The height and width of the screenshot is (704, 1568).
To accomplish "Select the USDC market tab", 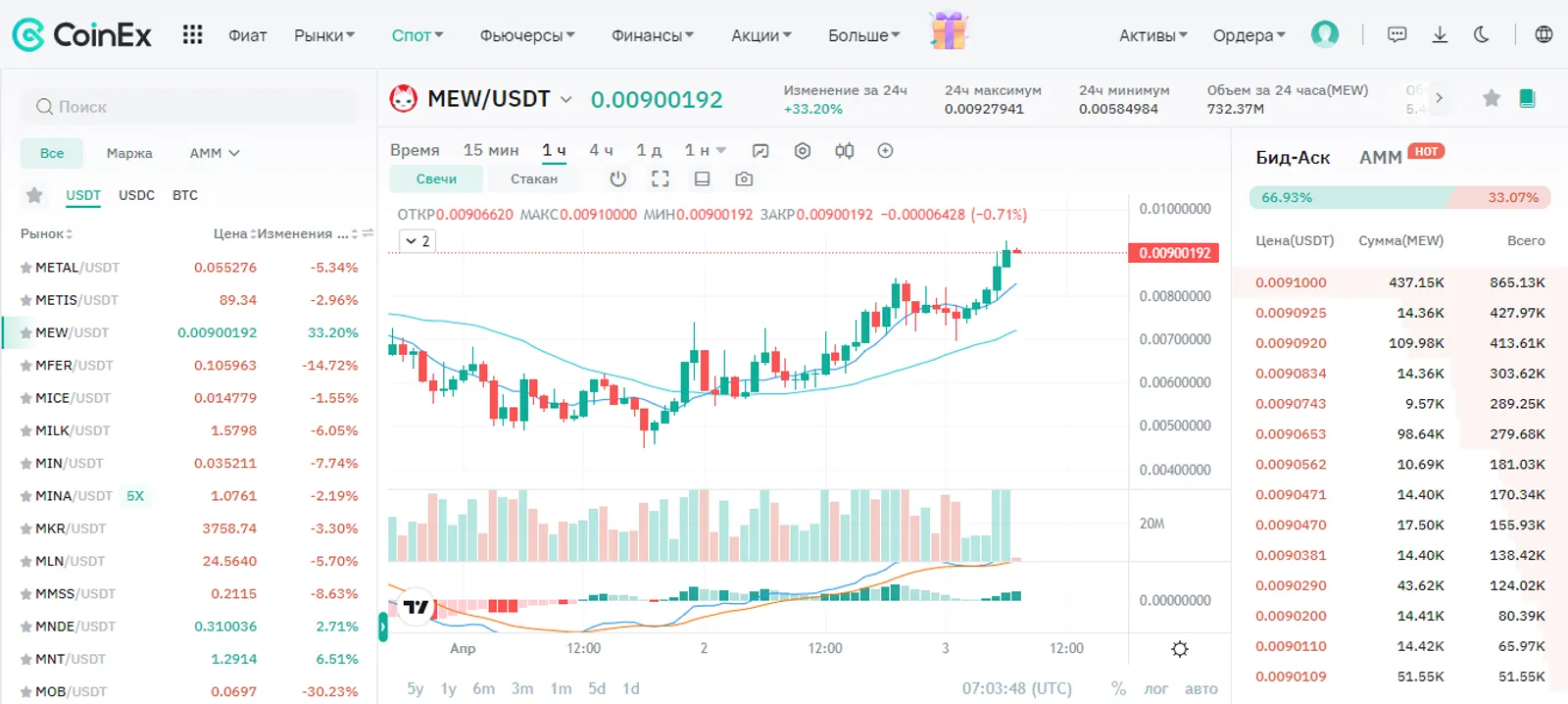I will click(x=136, y=195).
